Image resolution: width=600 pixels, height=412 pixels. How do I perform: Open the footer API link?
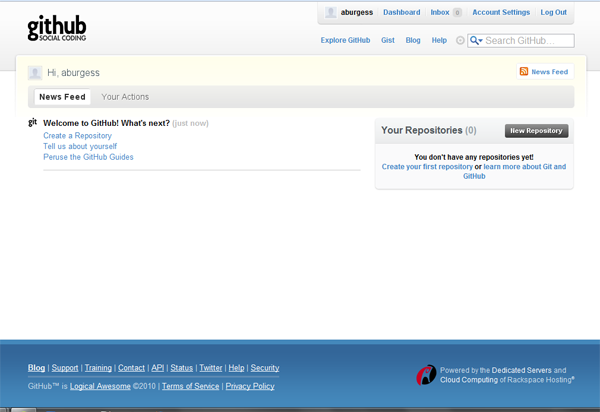[x=158, y=368]
